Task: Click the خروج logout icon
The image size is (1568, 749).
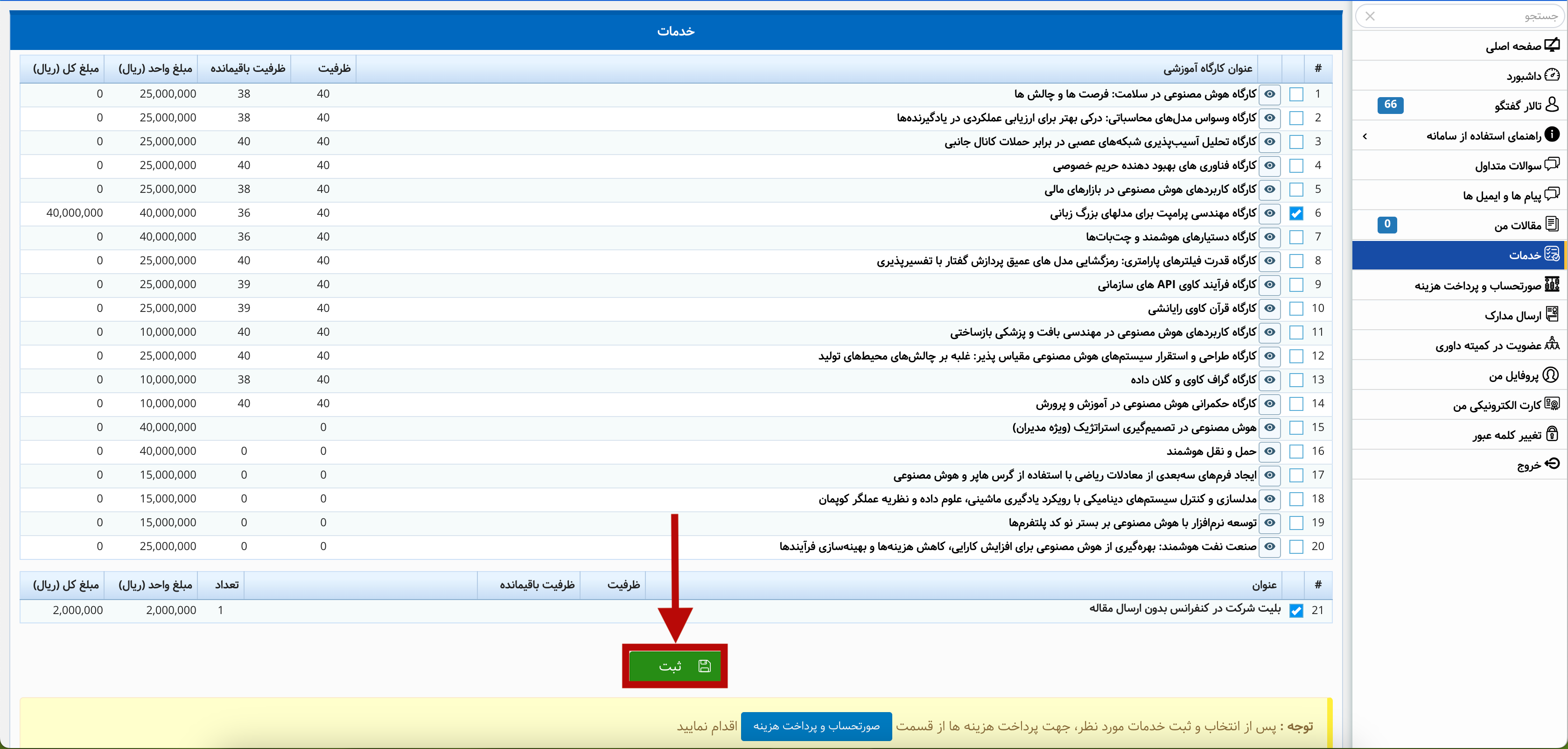Action: [1552, 464]
